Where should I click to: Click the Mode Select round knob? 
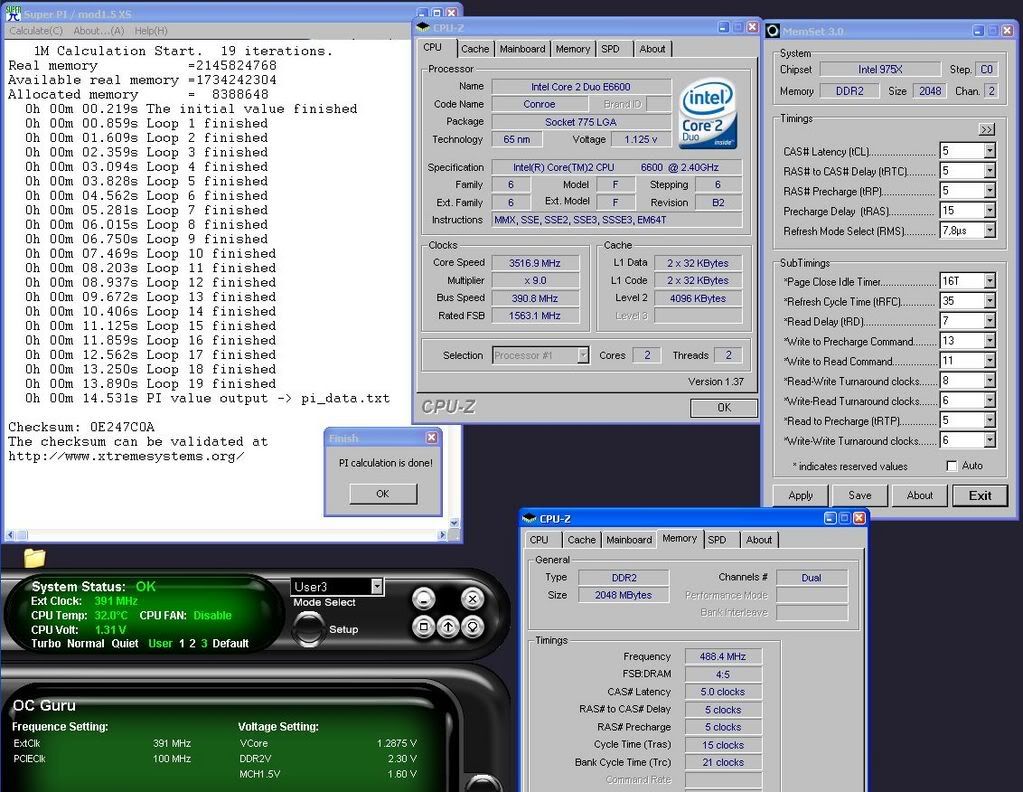coord(308,629)
